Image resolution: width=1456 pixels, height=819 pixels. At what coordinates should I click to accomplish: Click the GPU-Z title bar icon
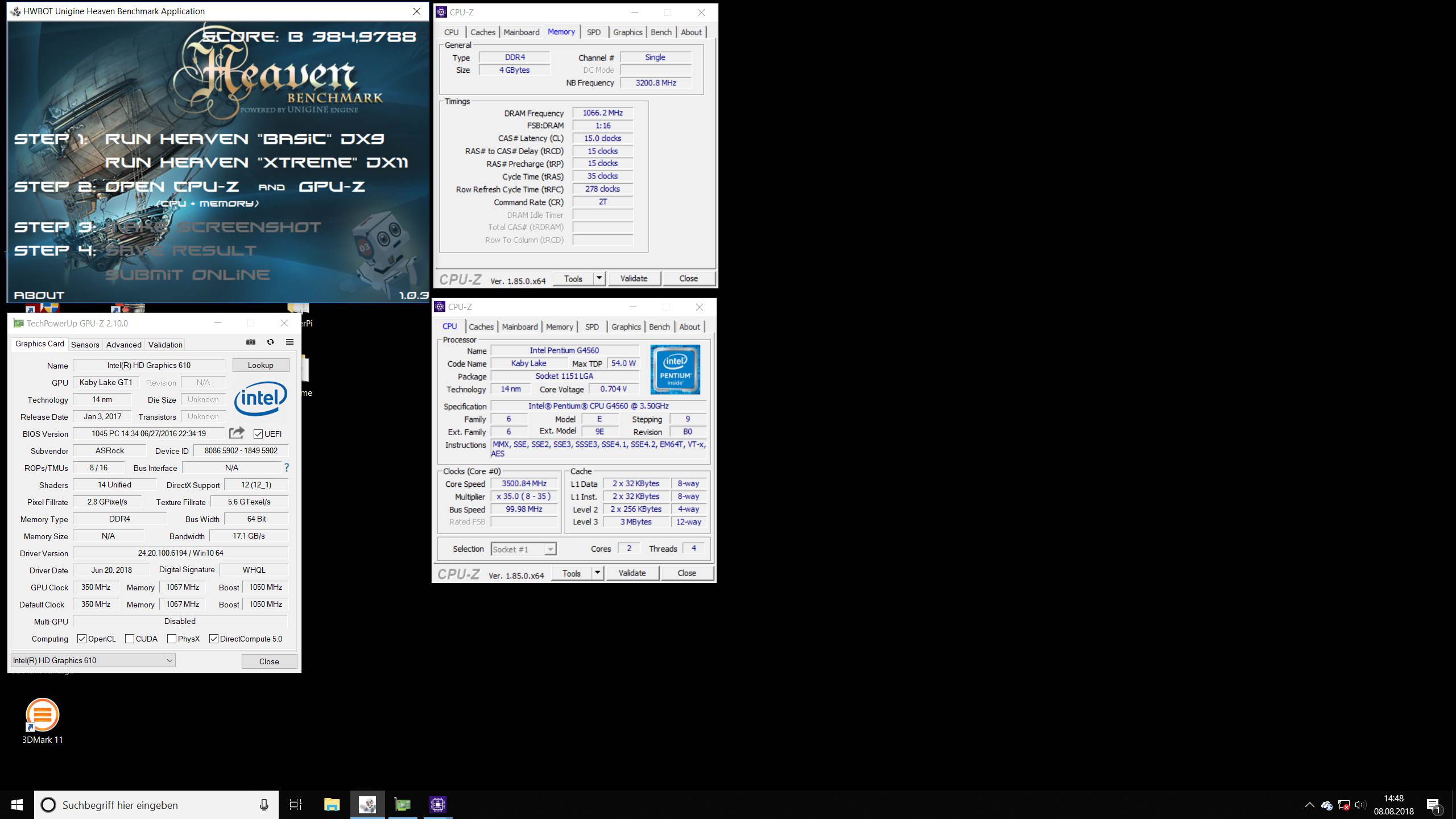18,323
